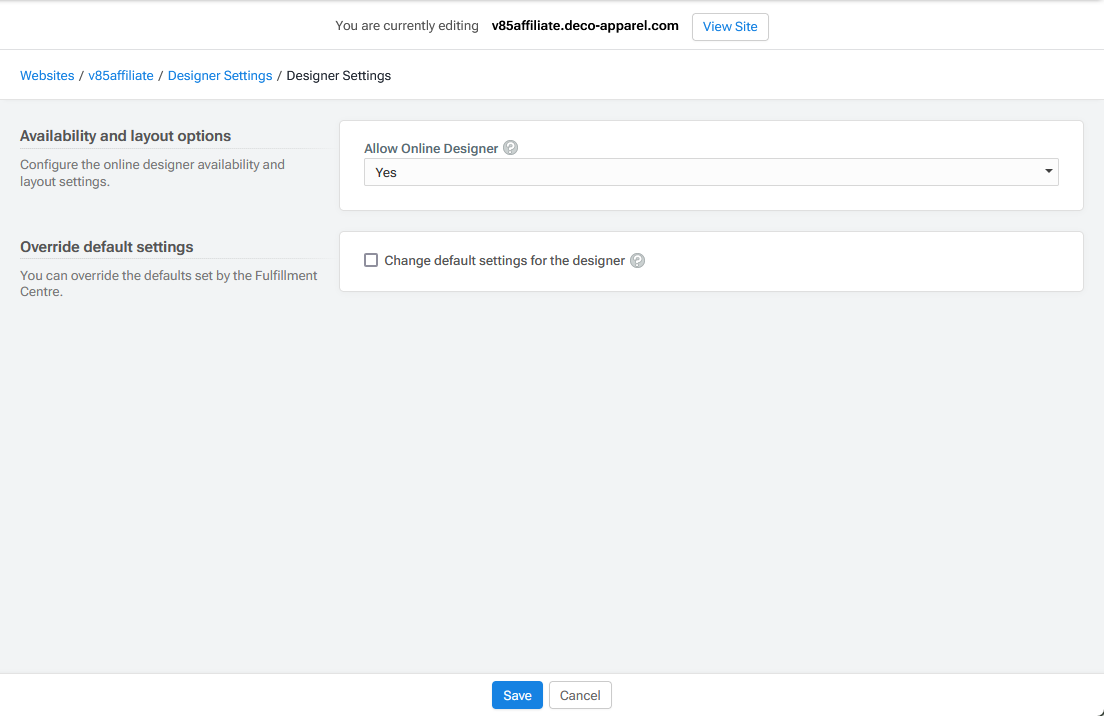Click the 'Allow Online Designer' field label
This screenshot has width=1104, height=716.
click(x=431, y=148)
